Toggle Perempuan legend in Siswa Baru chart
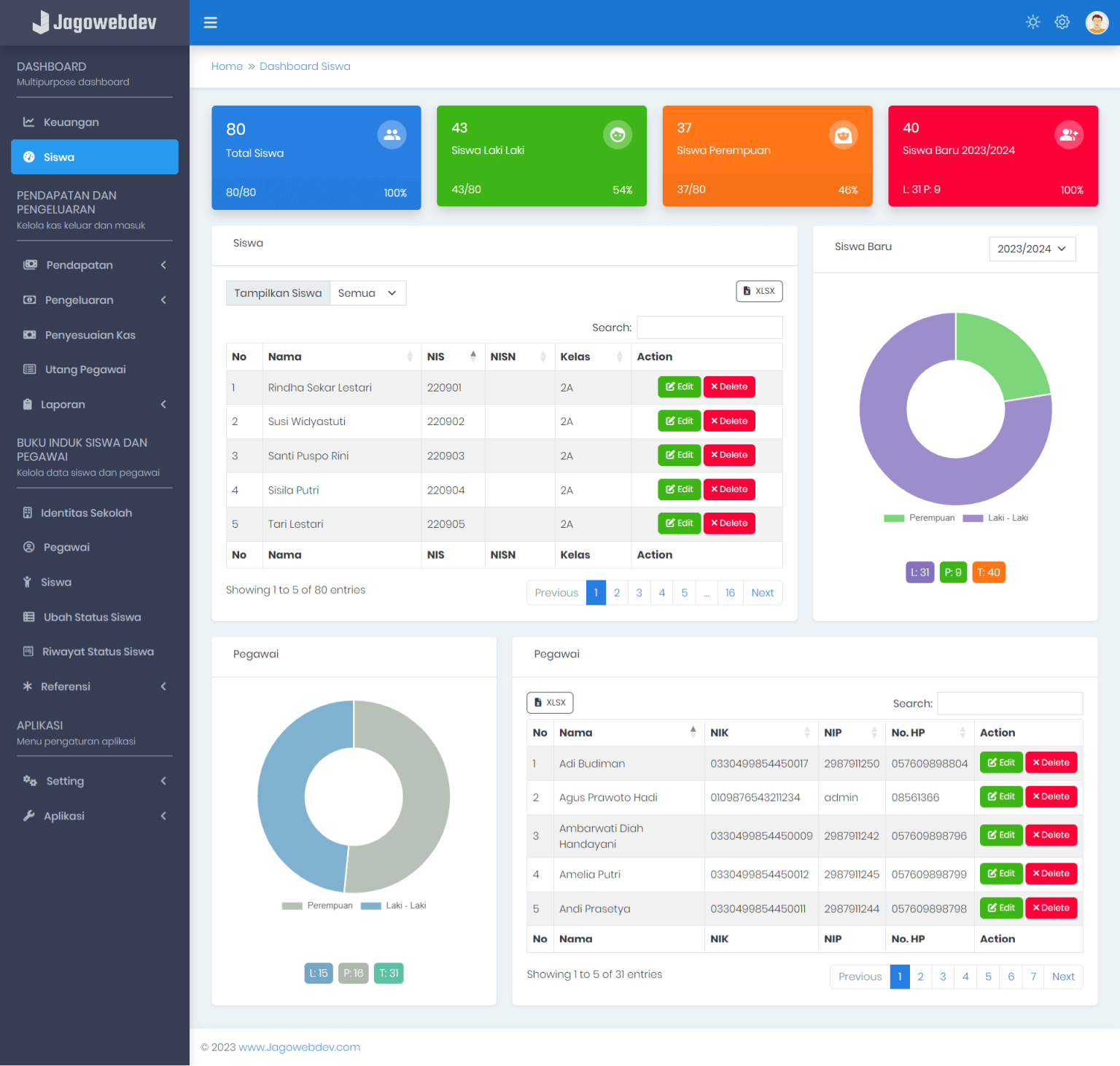 coord(919,518)
